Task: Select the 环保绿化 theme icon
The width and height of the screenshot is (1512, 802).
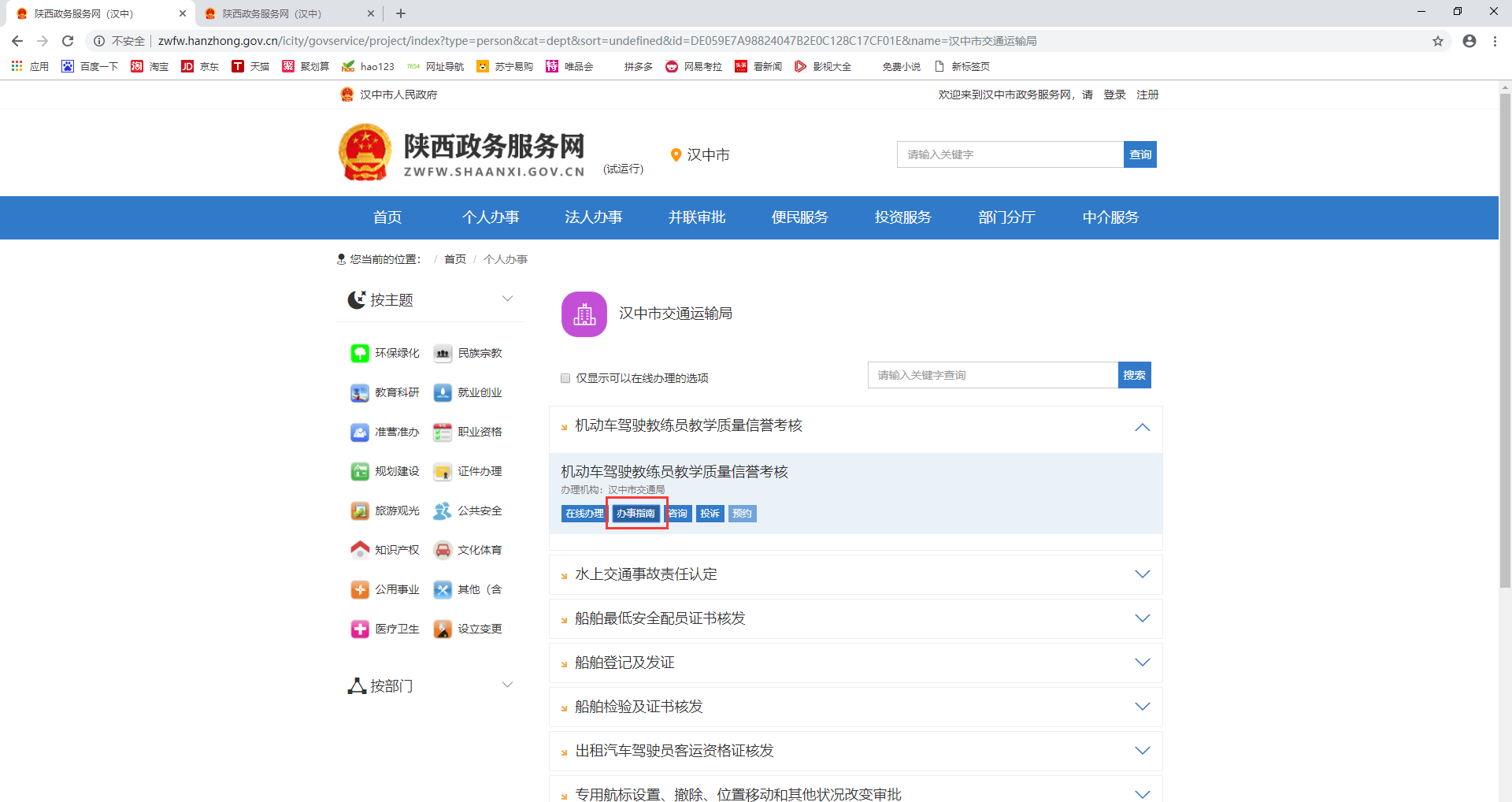Action: point(360,353)
